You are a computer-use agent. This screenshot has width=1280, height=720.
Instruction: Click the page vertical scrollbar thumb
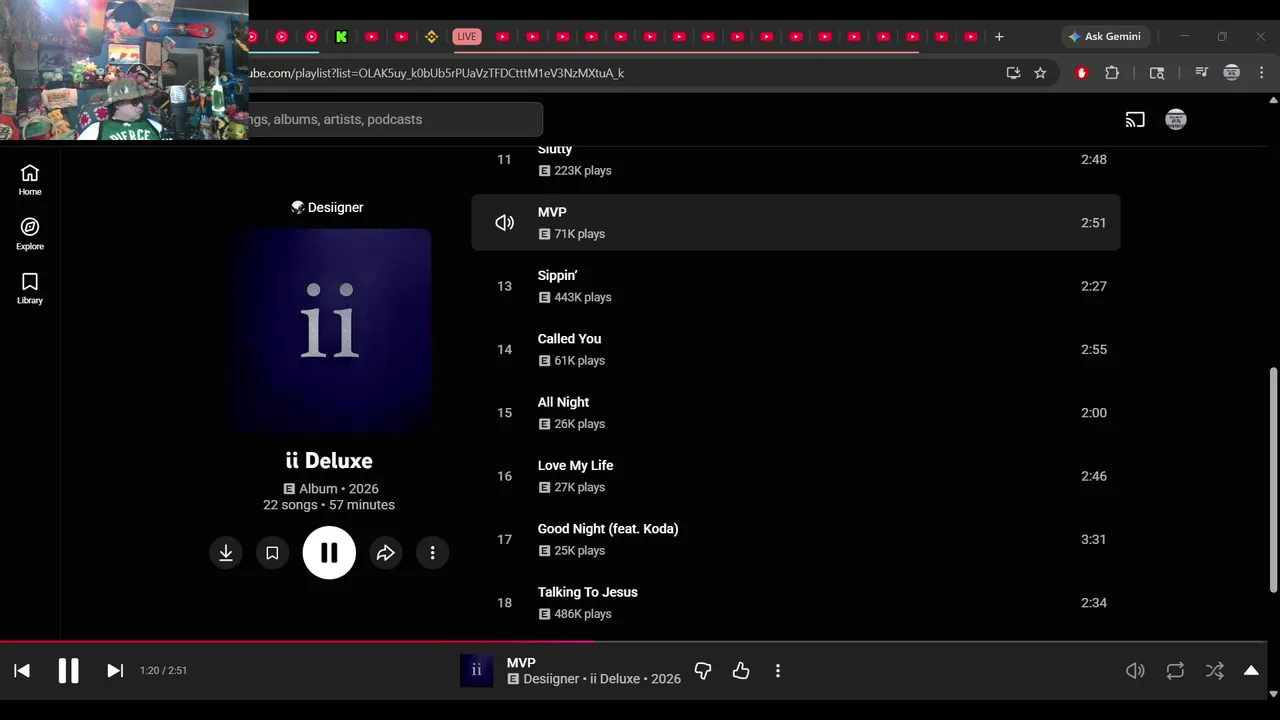1273,480
